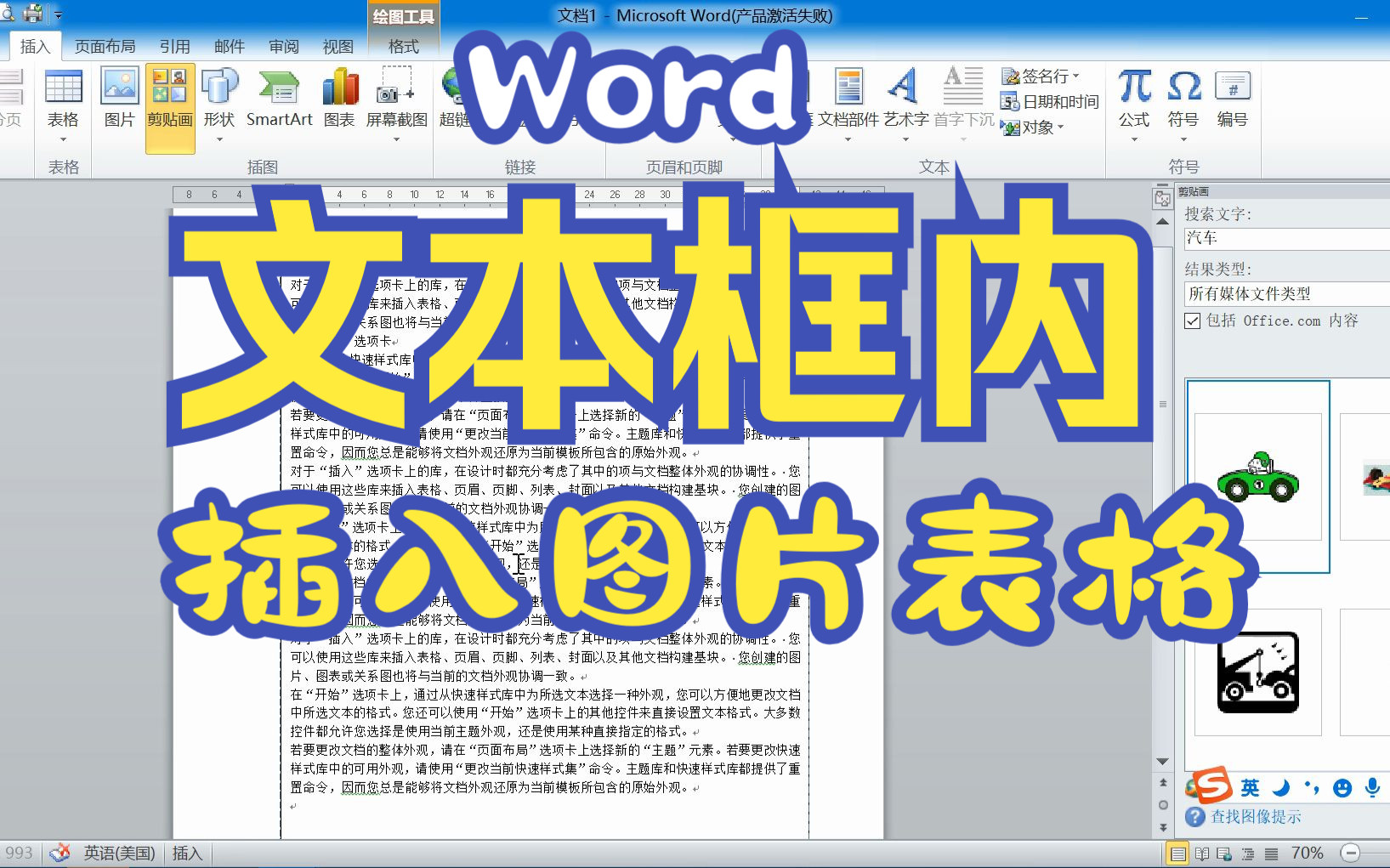Switch to Print Layout view in status bar
The width and height of the screenshot is (1390, 868).
(1178, 854)
